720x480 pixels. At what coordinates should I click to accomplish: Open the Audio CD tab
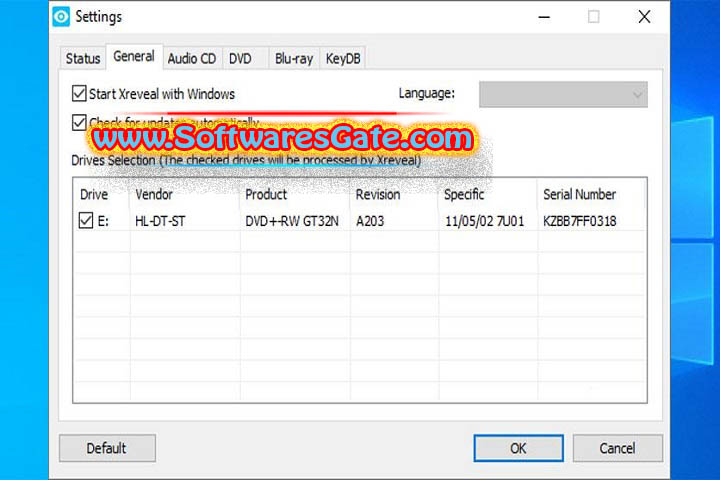192,59
